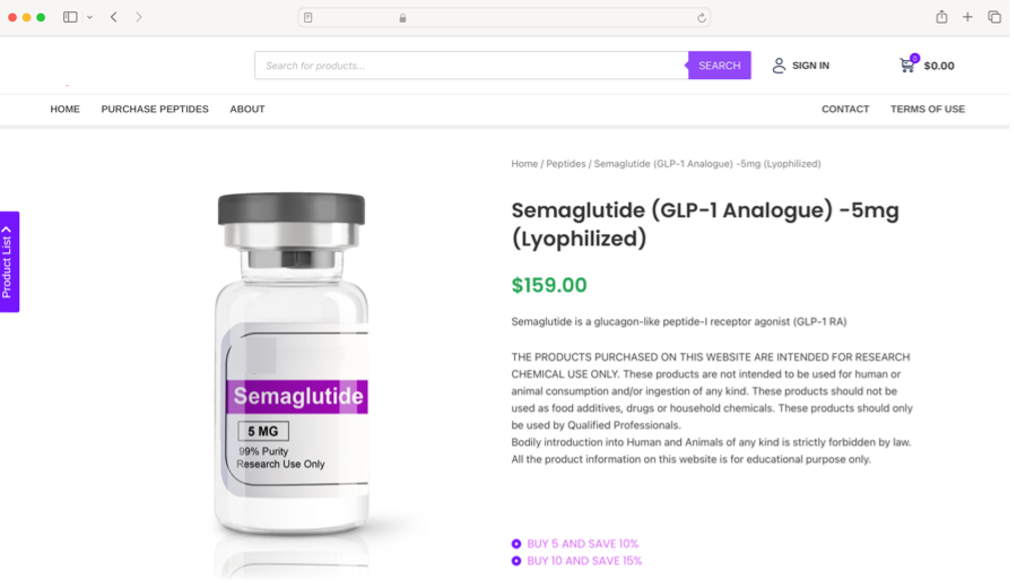This screenshot has height=583, width=1014.
Task: Show the tab overview icon
Action: point(994,17)
